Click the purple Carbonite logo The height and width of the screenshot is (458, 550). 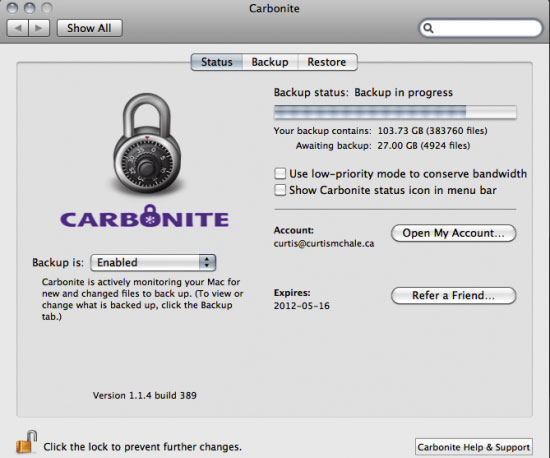pos(144,217)
